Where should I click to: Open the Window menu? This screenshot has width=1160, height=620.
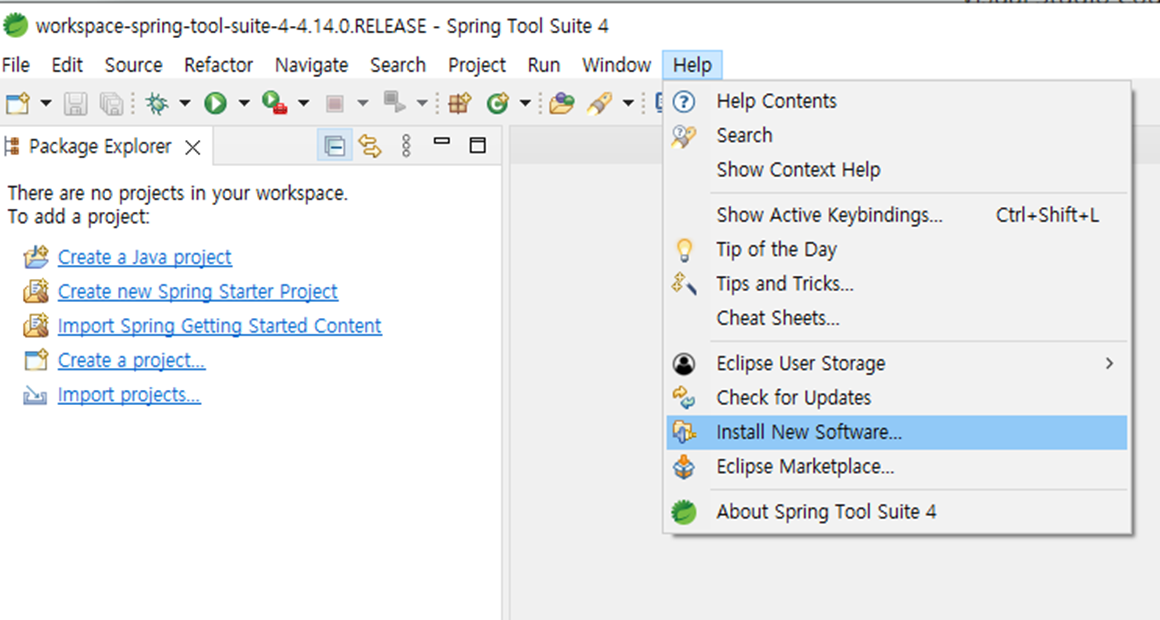coord(616,65)
